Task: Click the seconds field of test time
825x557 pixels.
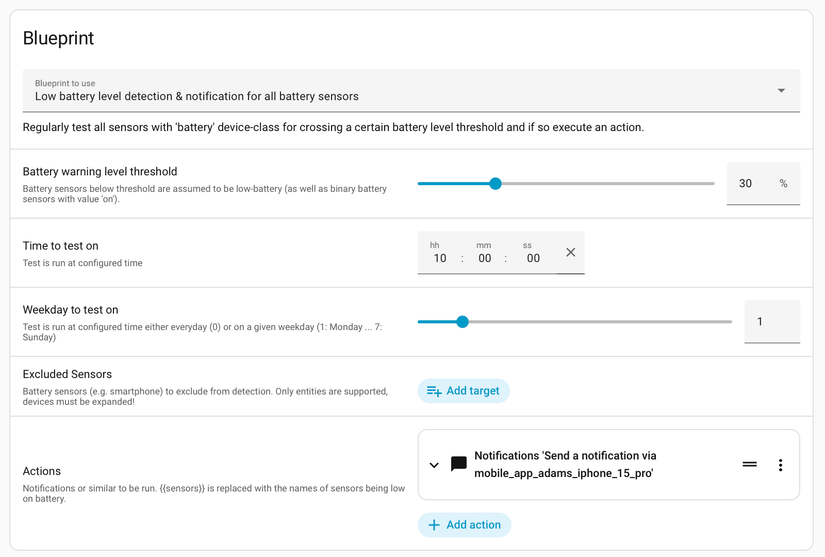Action: tap(532, 258)
